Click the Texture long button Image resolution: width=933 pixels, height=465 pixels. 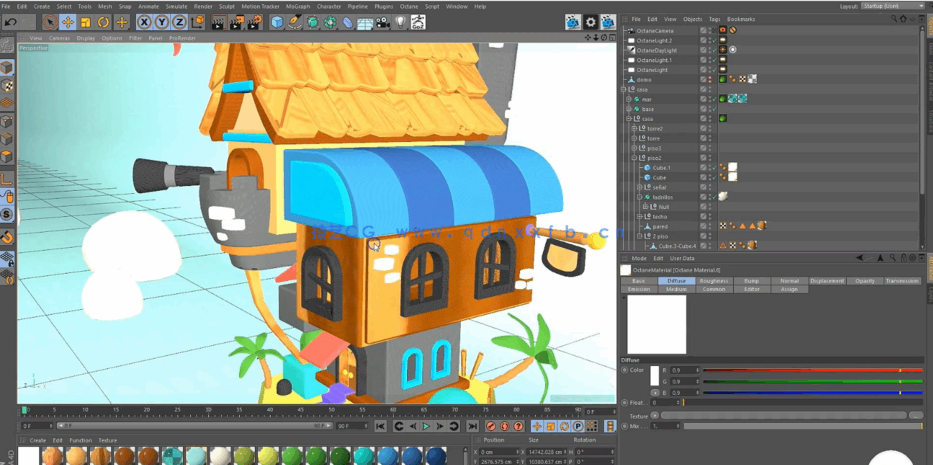(x=784, y=416)
